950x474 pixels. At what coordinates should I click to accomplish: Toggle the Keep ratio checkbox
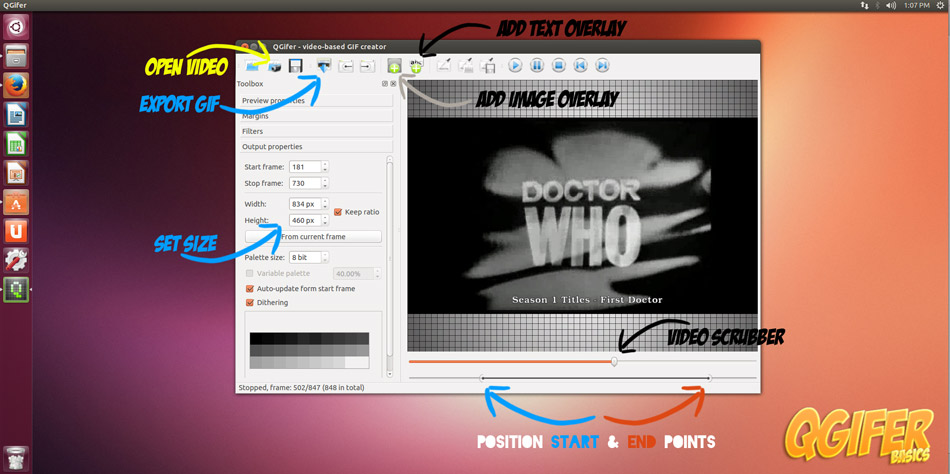click(x=338, y=212)
